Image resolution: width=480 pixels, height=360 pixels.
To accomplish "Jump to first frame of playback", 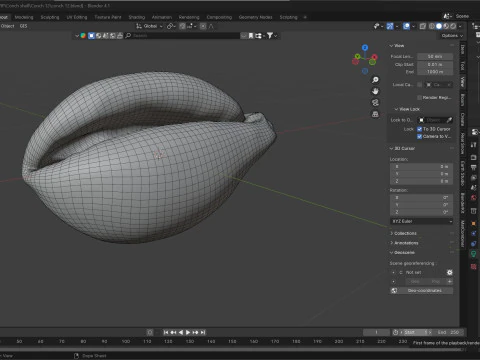I will [x=166, y=332].
